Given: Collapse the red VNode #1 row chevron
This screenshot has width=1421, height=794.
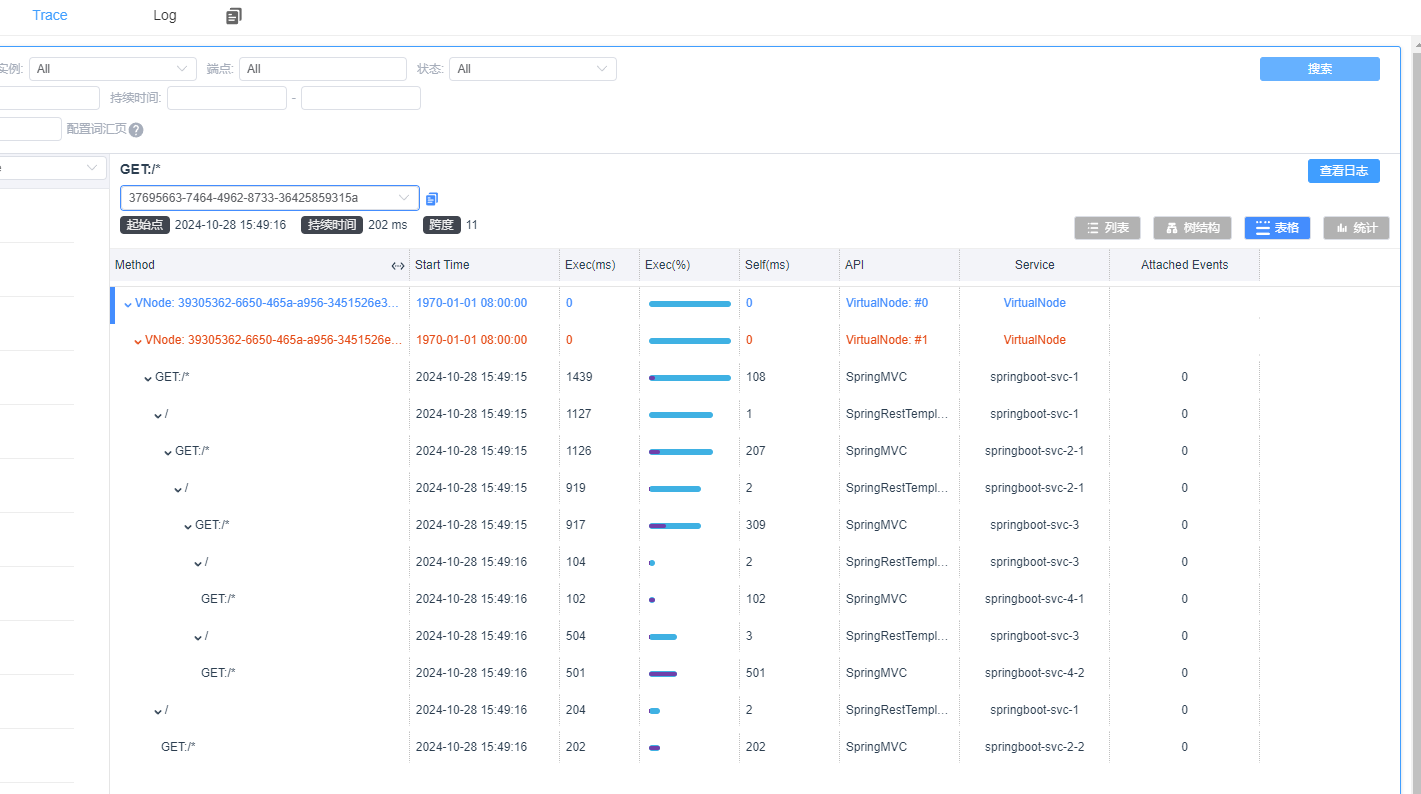Looking at the screenshot, I should 138,341.
